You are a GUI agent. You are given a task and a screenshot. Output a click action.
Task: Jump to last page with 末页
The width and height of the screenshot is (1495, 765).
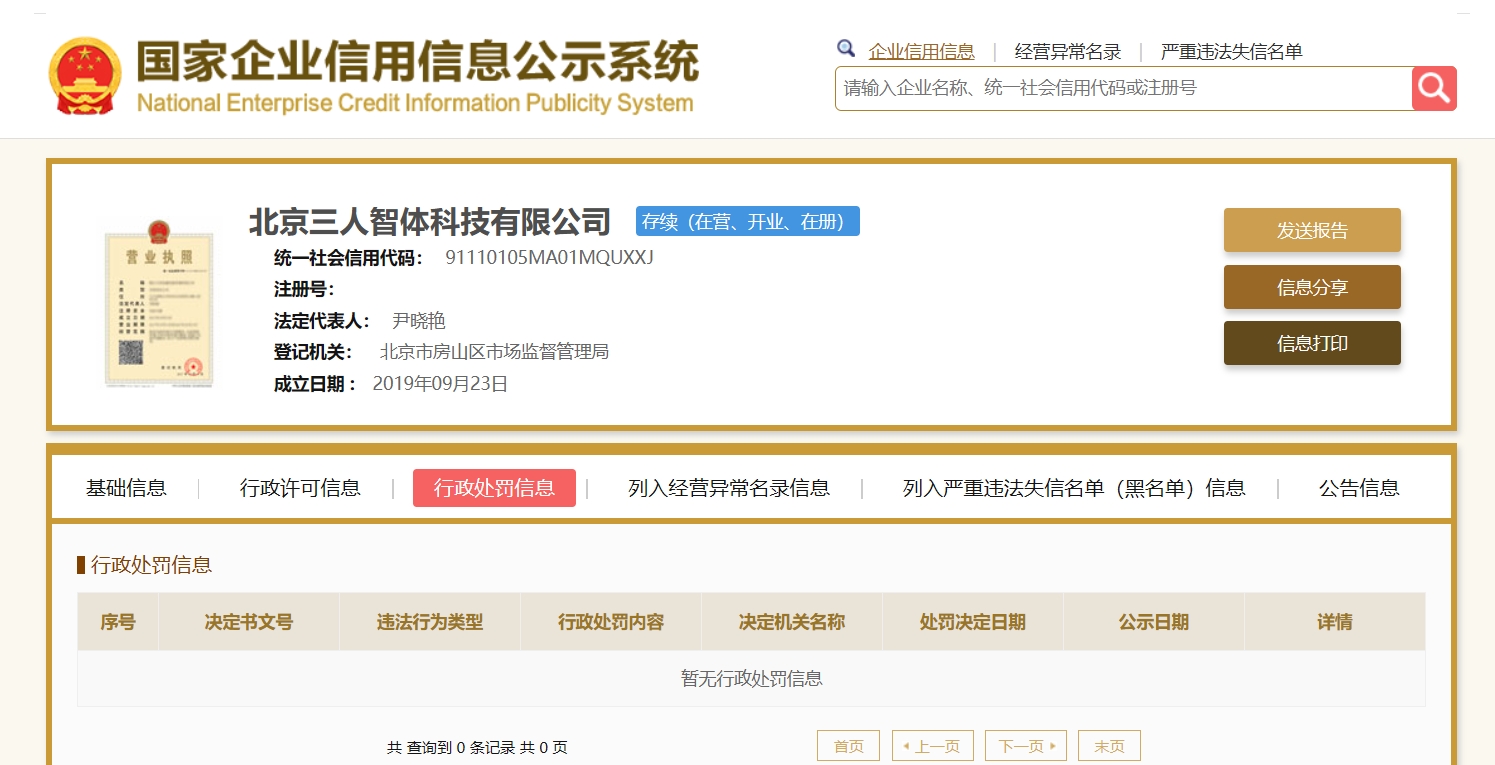coord(1109,746)
